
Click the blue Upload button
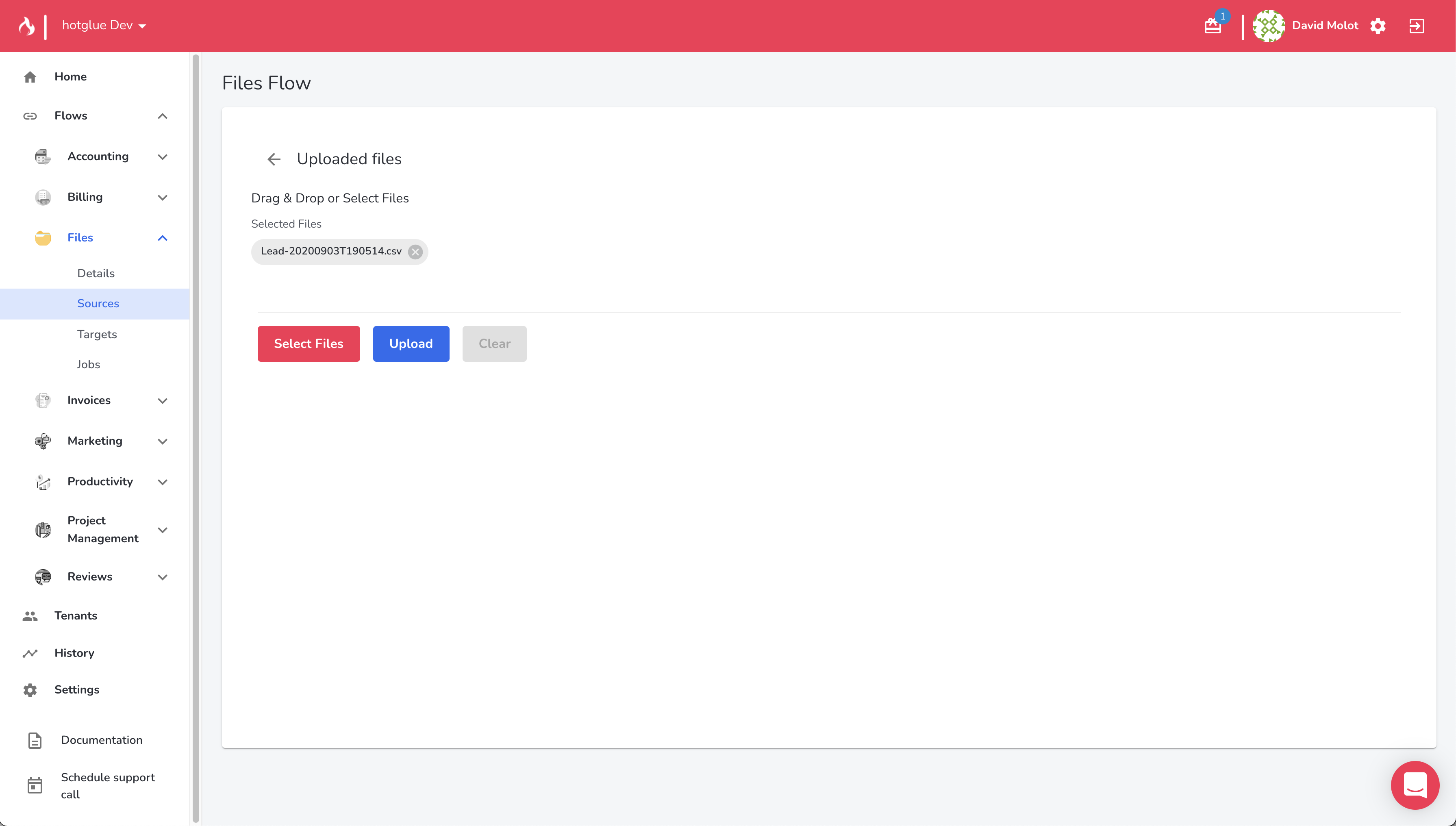coord(411,344)
